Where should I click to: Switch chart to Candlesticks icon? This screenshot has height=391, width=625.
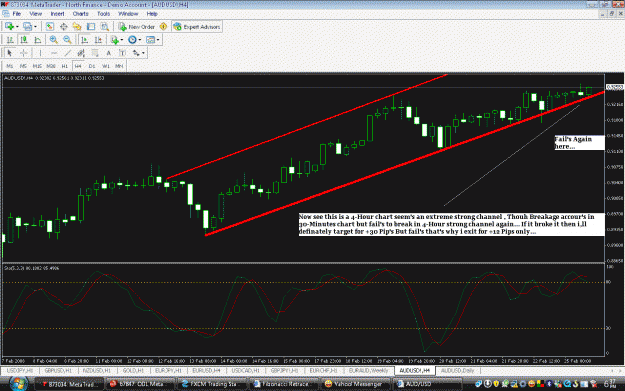tap(24, 40)
